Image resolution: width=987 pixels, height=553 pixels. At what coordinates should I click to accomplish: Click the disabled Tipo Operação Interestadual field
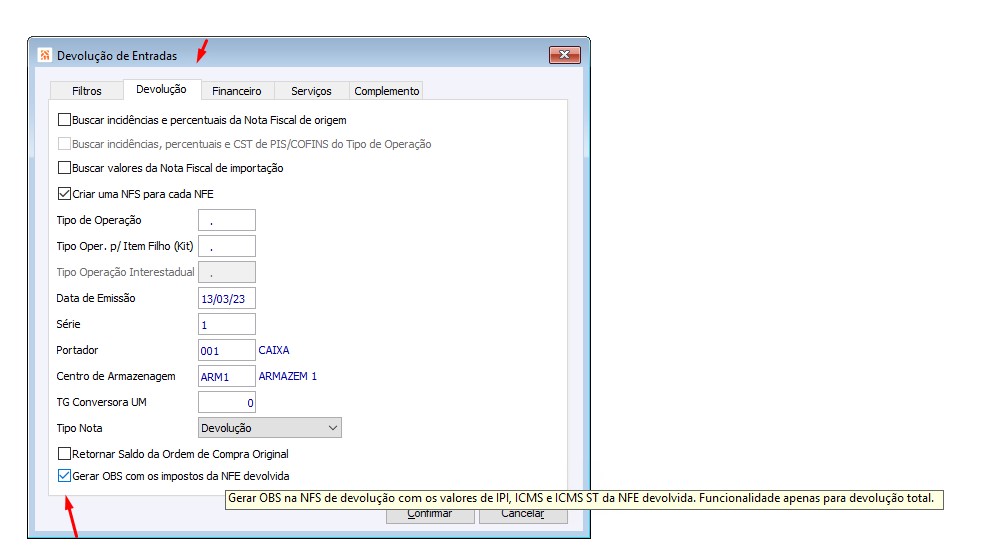point(227,272)
